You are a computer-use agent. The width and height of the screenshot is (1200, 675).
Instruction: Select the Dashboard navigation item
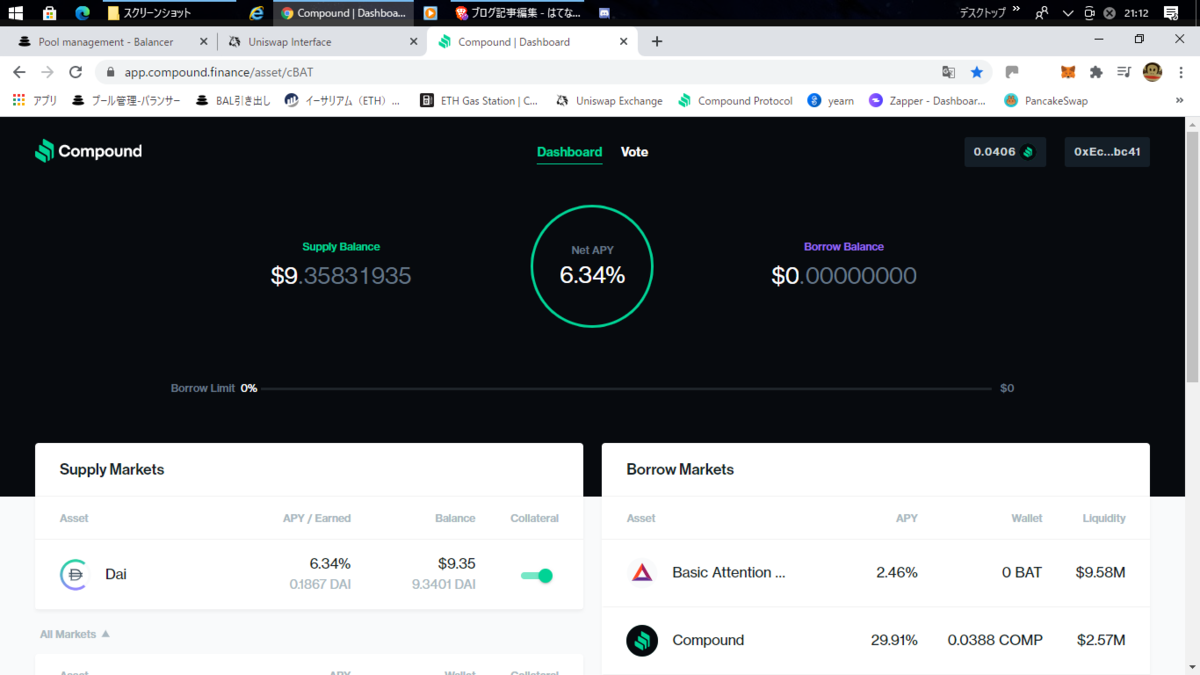point(569,152)
